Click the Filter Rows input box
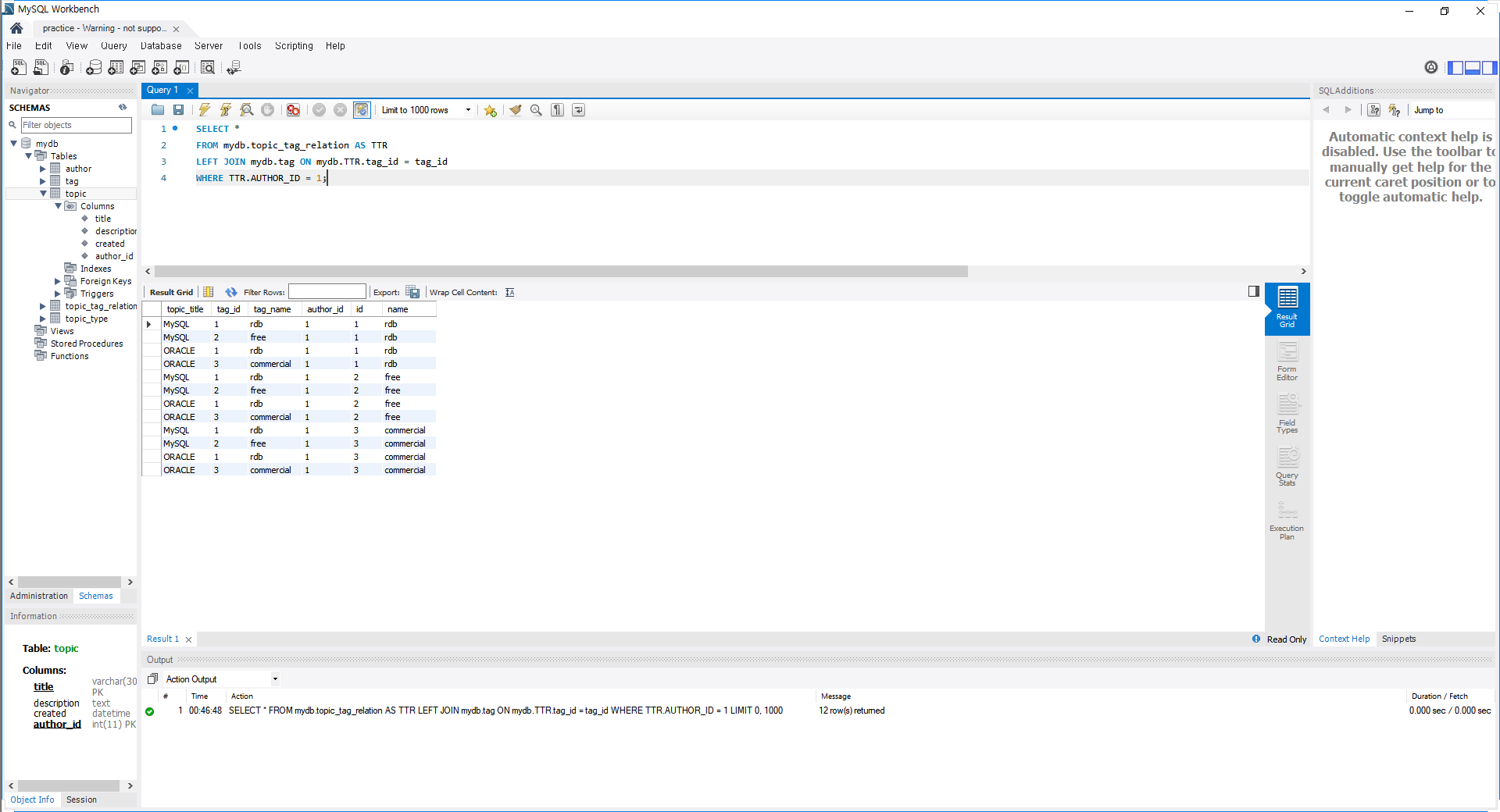The height and width of the screenshot is (812, 1500). (327, 292)
